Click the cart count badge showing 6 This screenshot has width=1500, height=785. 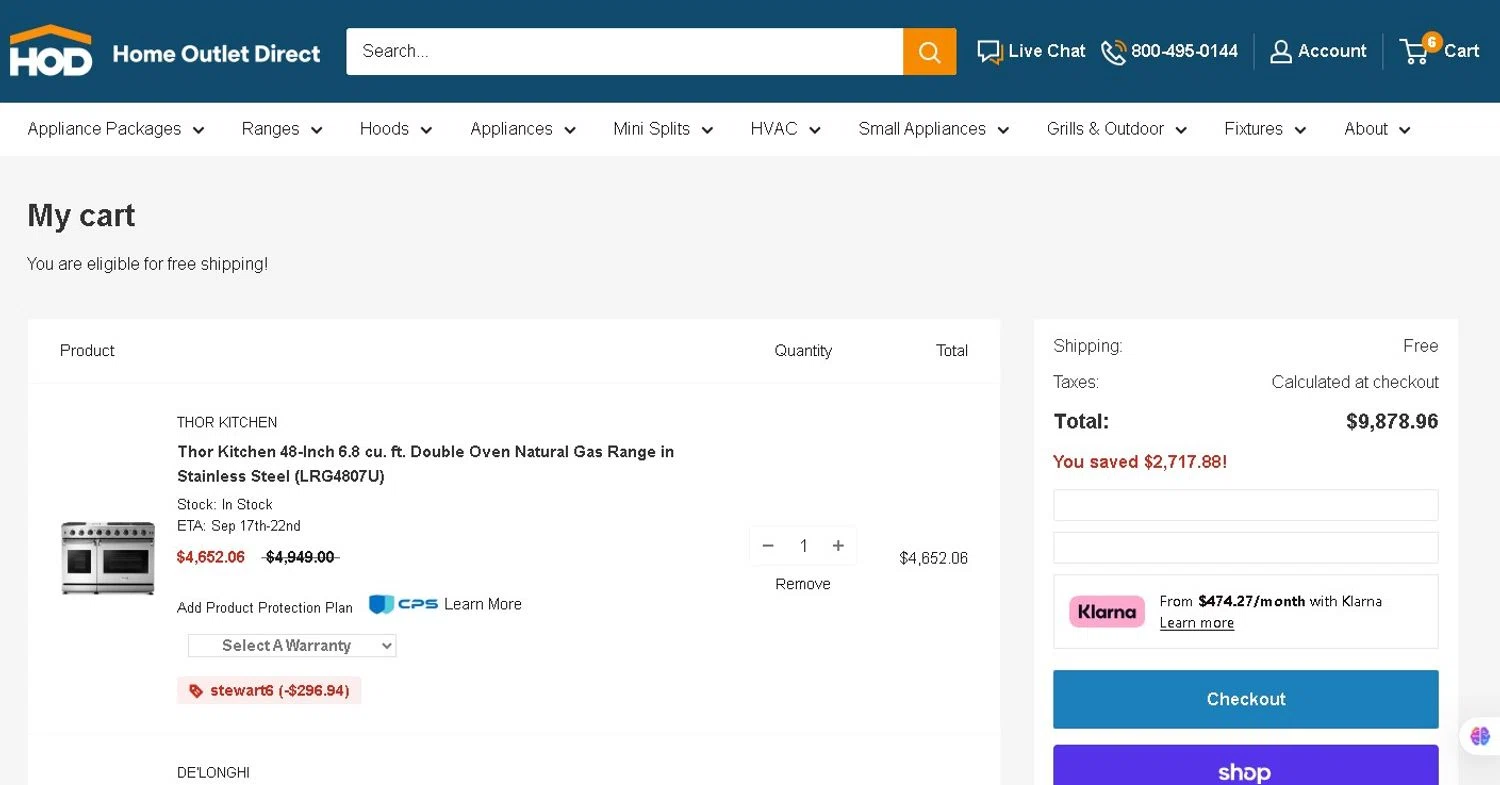(x=1432, y=42)
